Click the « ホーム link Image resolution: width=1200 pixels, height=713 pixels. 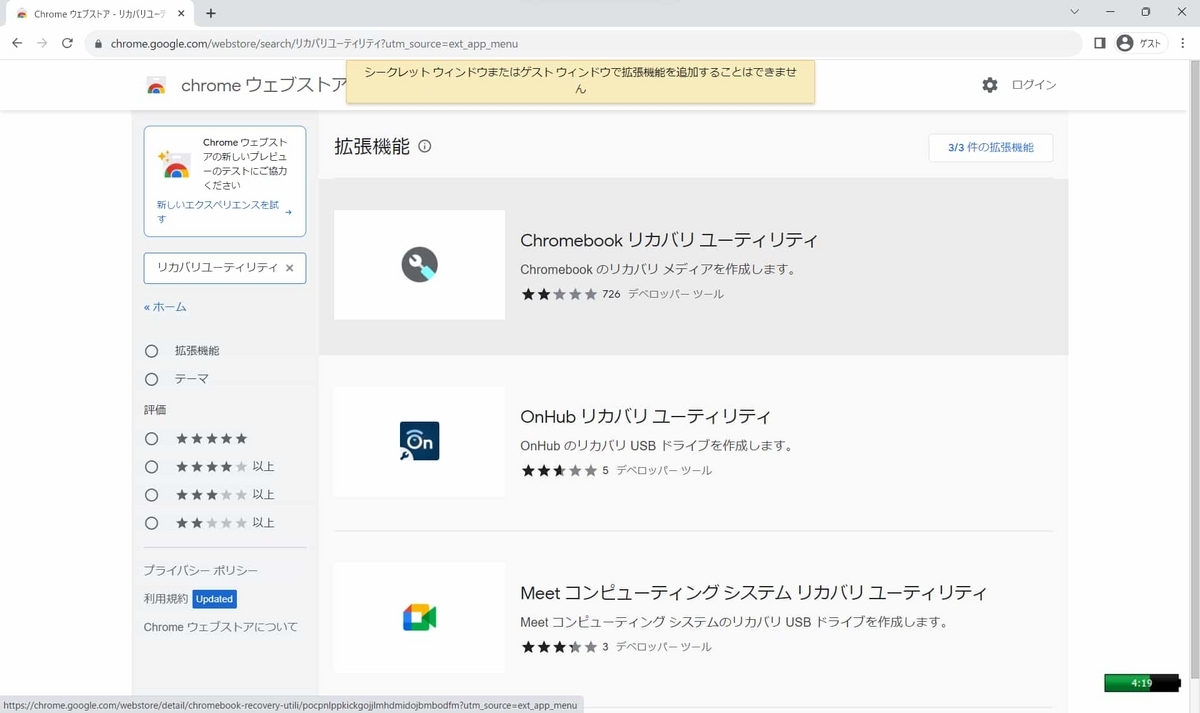click(x=165, y=307)
